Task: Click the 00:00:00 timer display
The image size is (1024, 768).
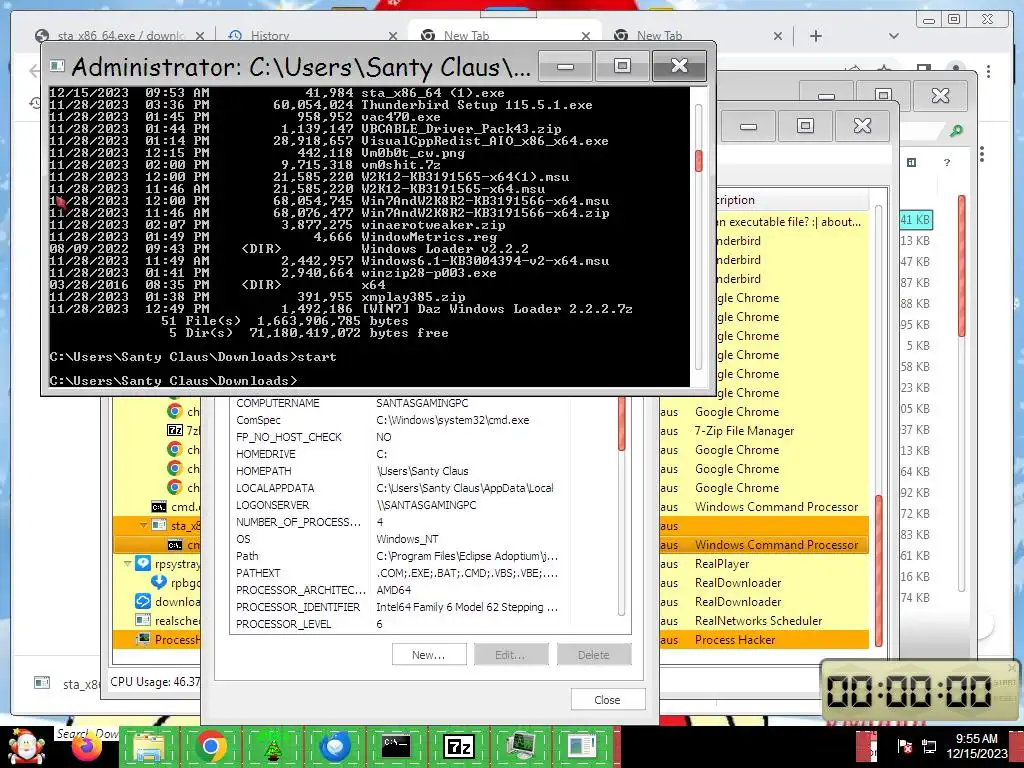Action: click(x=910, y=691)
